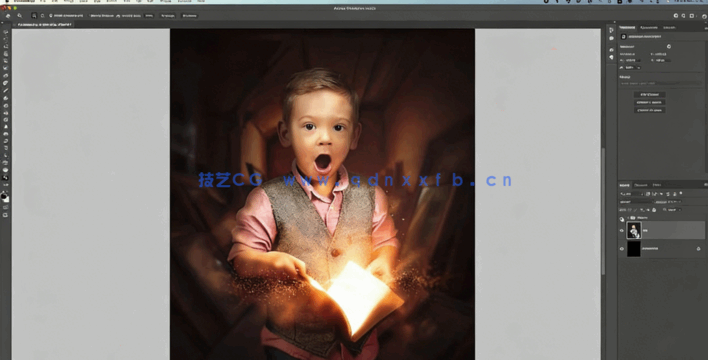The height and width of the screenshot is (360, 708).
Task: Select the Horizontal Type tool
Action: [x=5, y=148]
